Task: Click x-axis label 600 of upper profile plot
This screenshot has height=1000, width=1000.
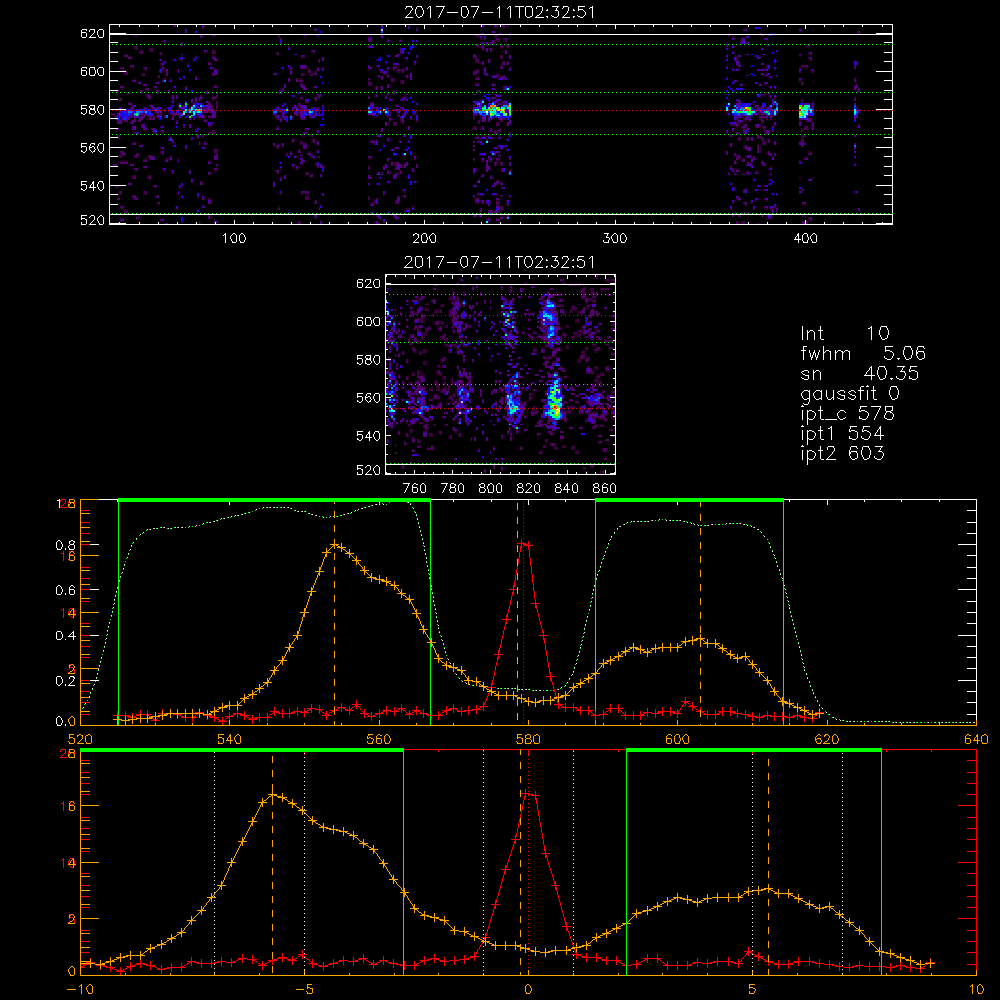Action: click(677, 739)
